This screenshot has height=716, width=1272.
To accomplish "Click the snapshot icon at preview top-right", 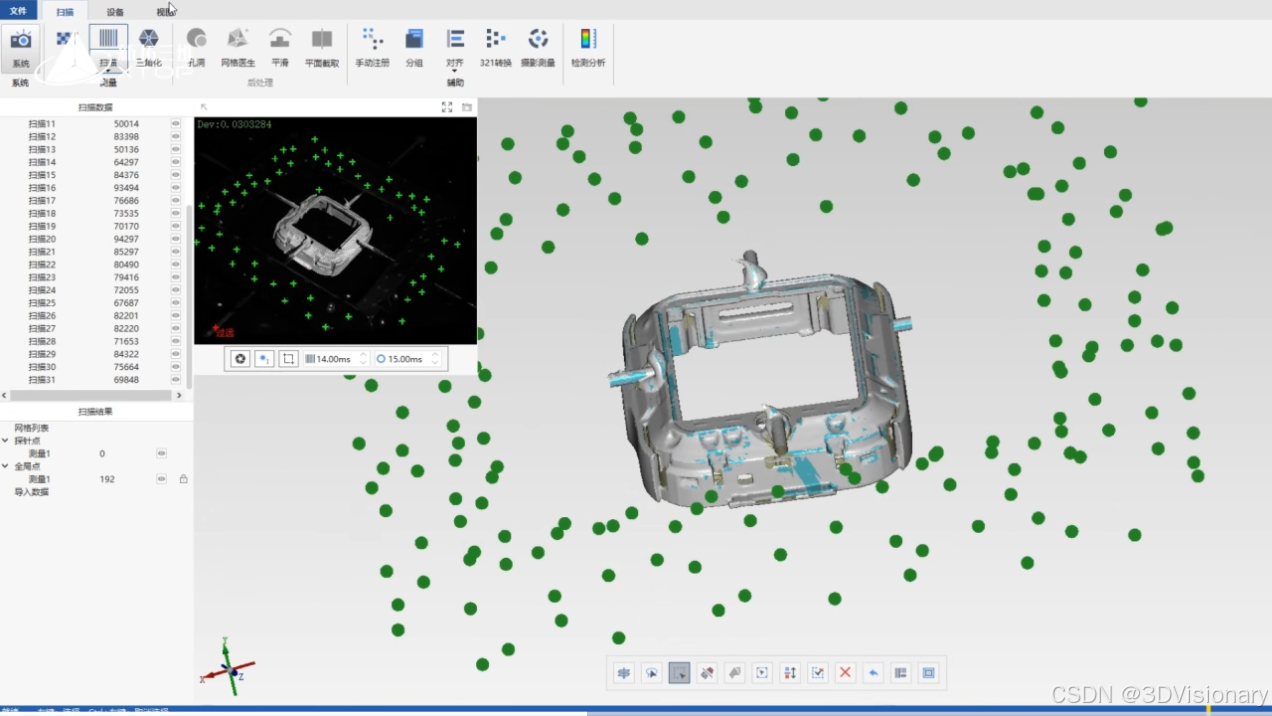I will point(466,107).
